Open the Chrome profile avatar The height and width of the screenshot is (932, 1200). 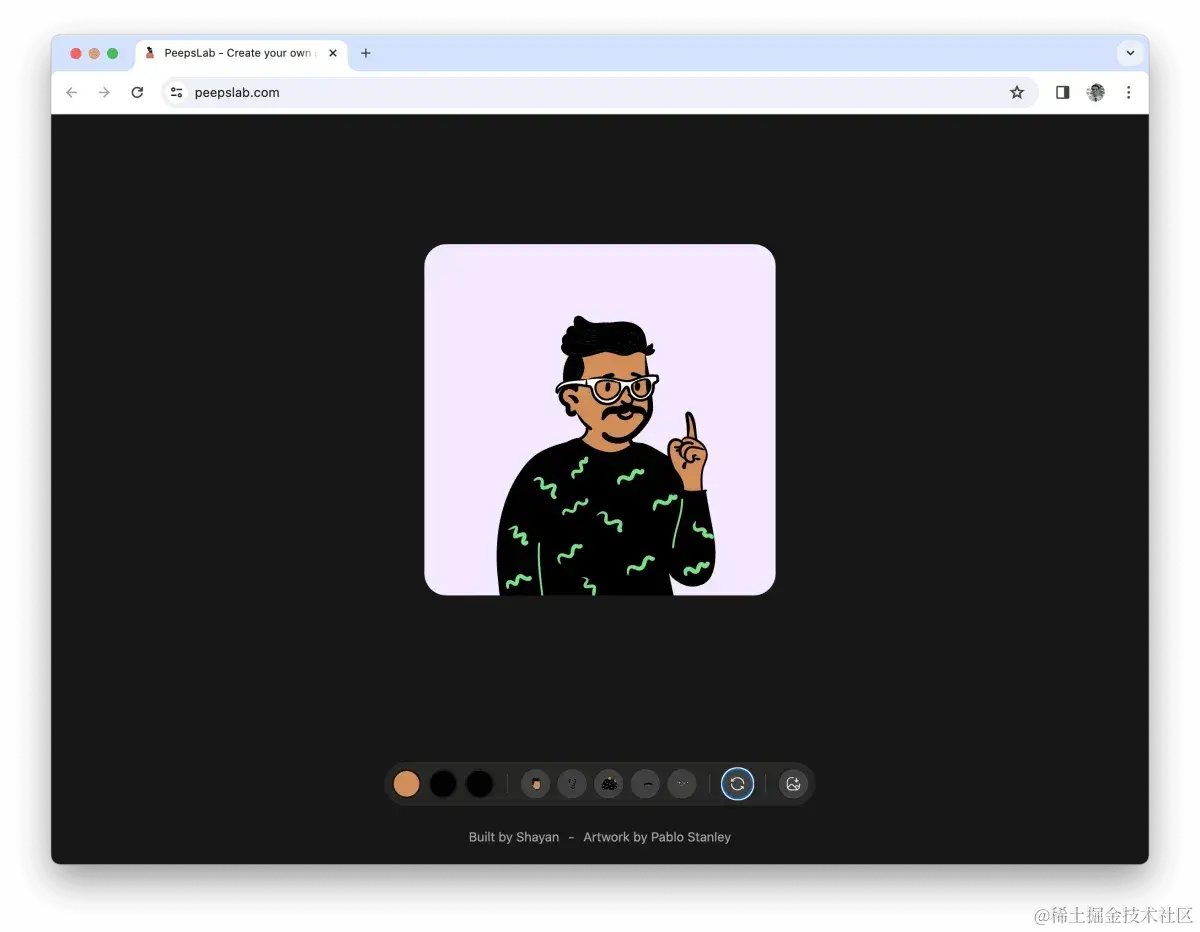coord(1096,92)
